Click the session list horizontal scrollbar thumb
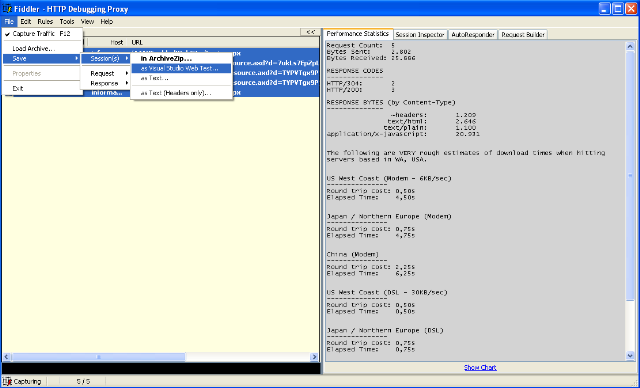This screenshot has height=388, width=640. 98,357
